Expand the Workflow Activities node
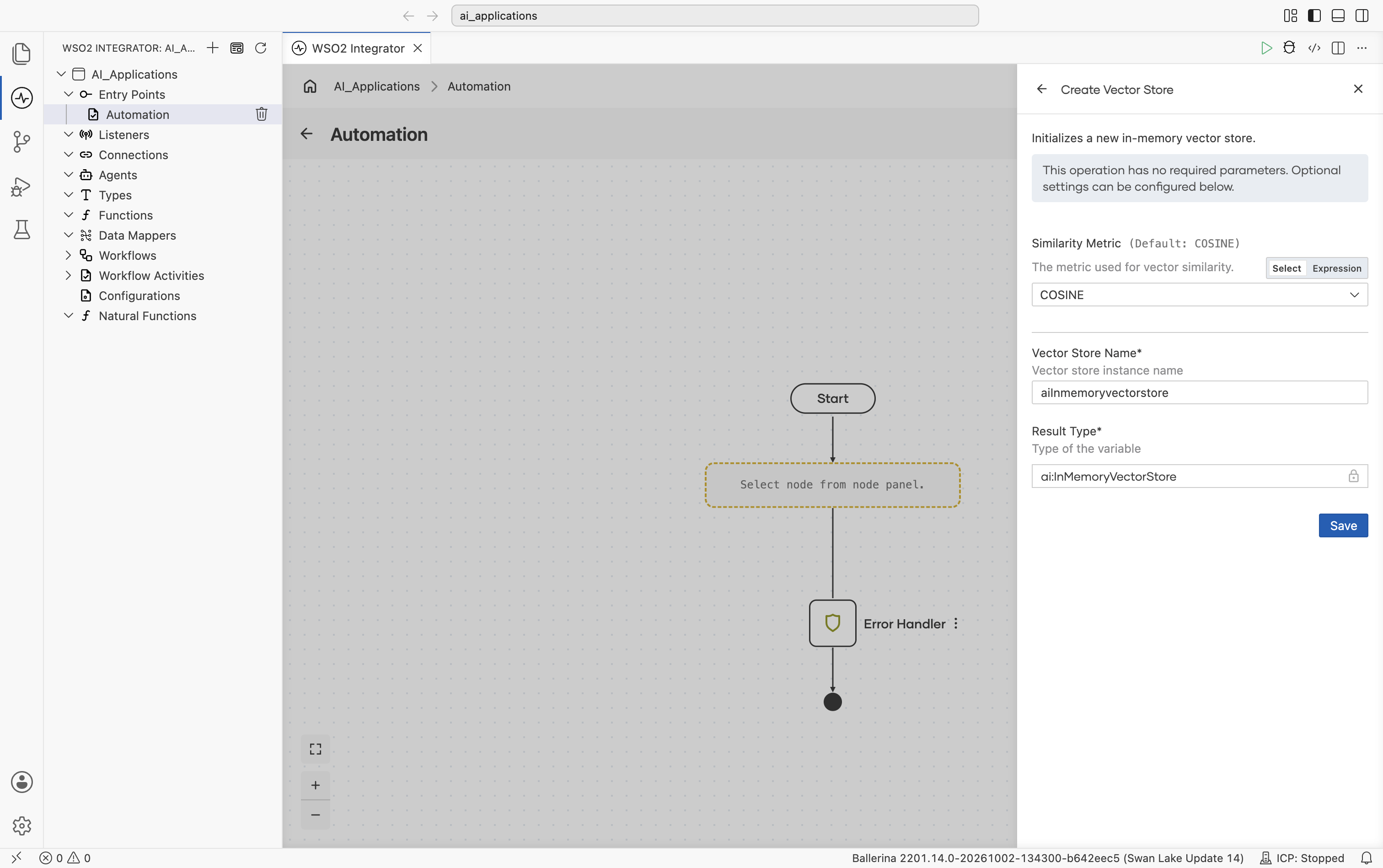 68,276
